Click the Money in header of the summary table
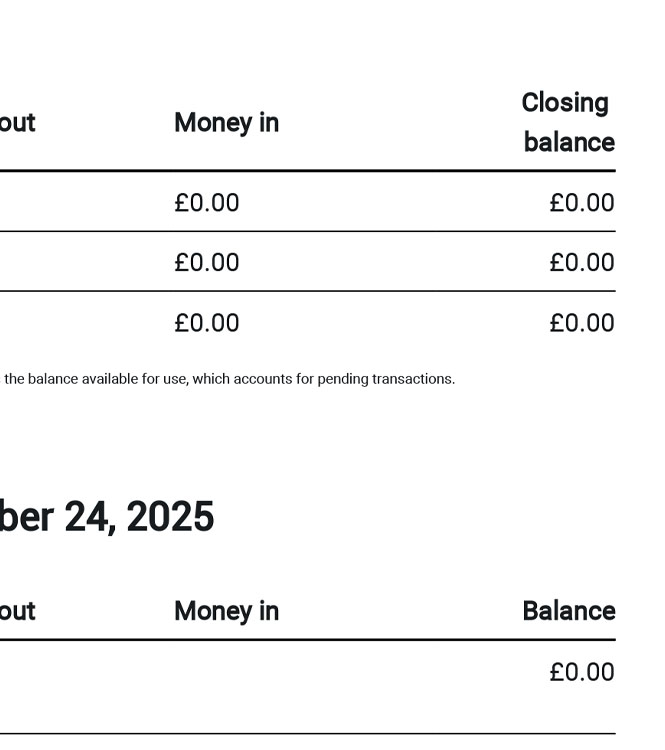The width and height of the screenshot is (665, 750). point(226,123)
